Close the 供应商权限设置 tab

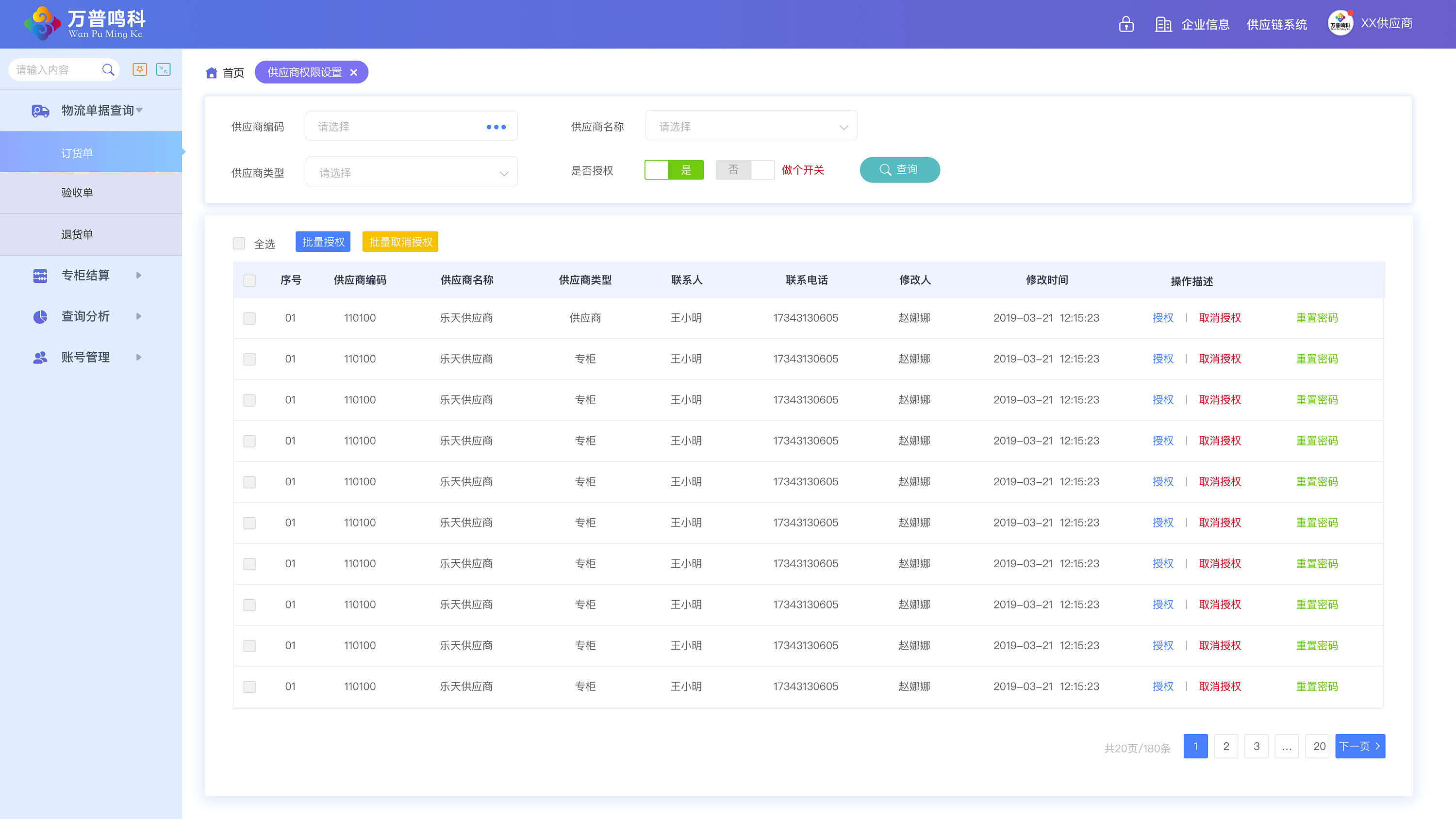(354, 72)
